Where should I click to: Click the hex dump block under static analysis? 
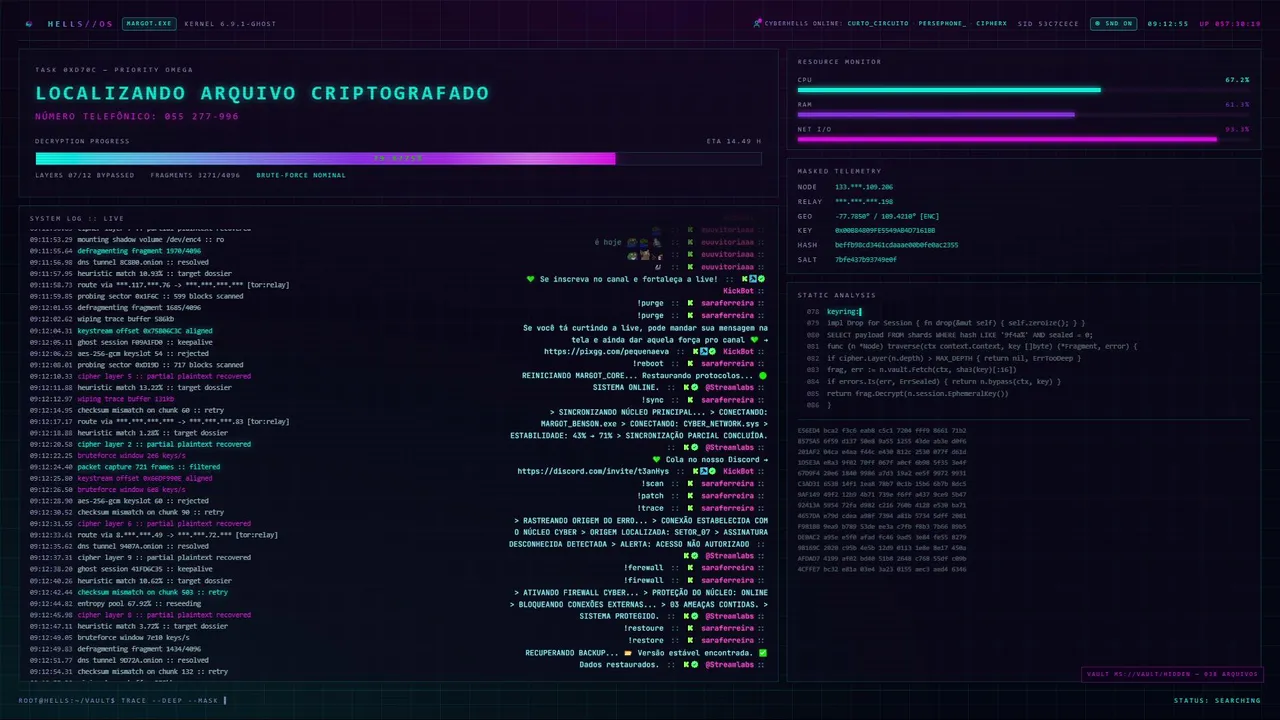(881, 499)
